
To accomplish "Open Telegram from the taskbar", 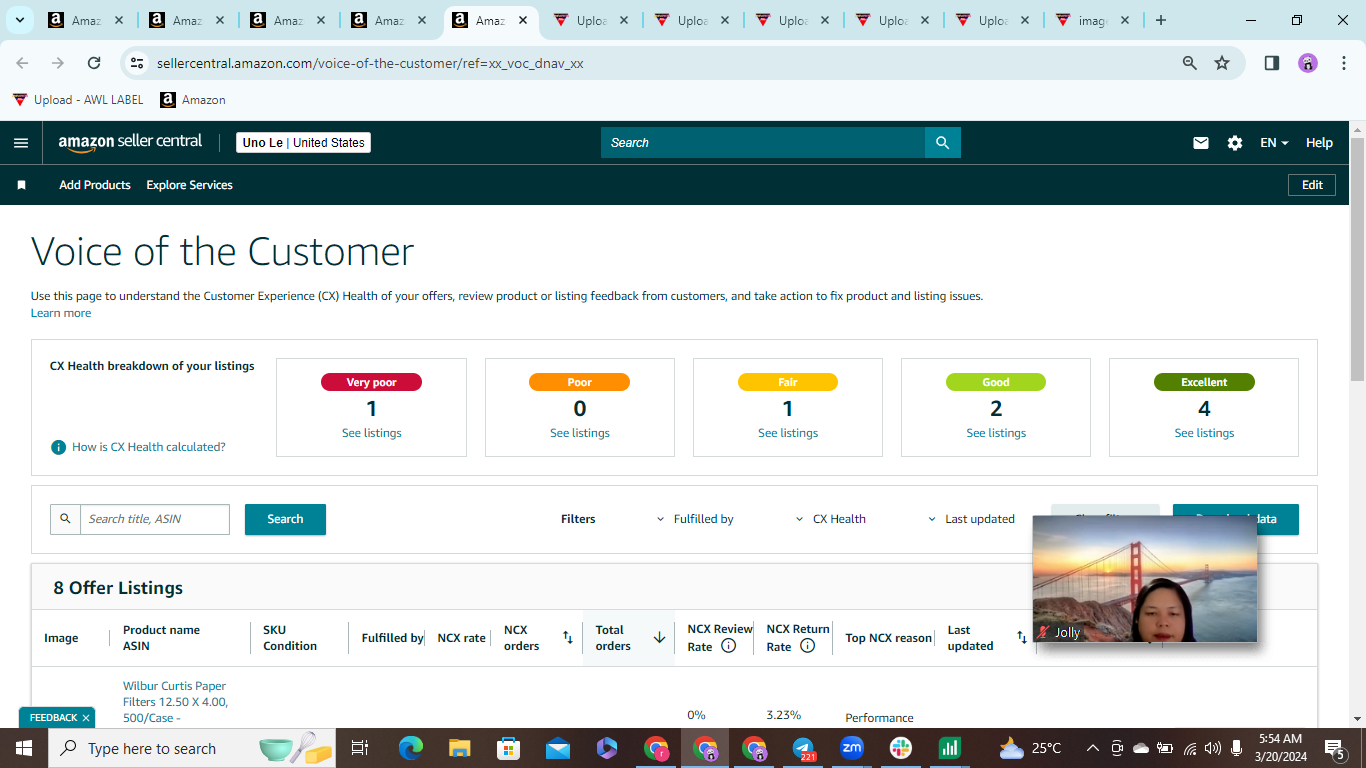I will pyautogui.click(x=803, y=748).
